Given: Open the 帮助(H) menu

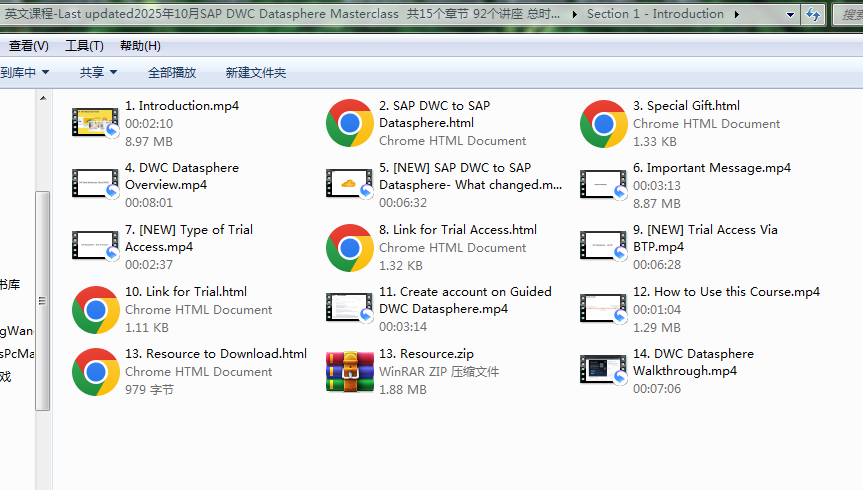Looking at the screenshot, I should [140, 46].
